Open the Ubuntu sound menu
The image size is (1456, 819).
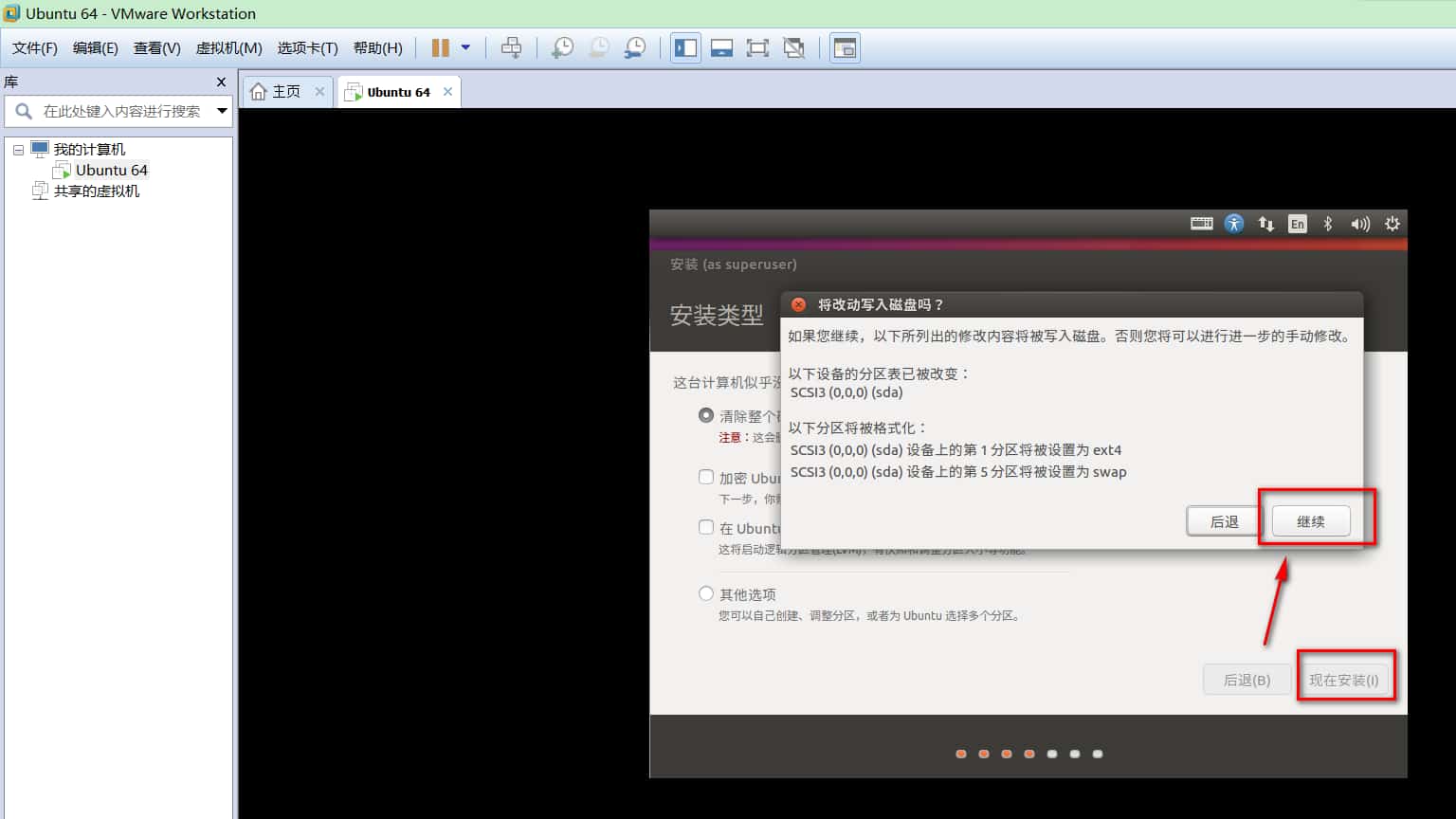coord(1359,224)
